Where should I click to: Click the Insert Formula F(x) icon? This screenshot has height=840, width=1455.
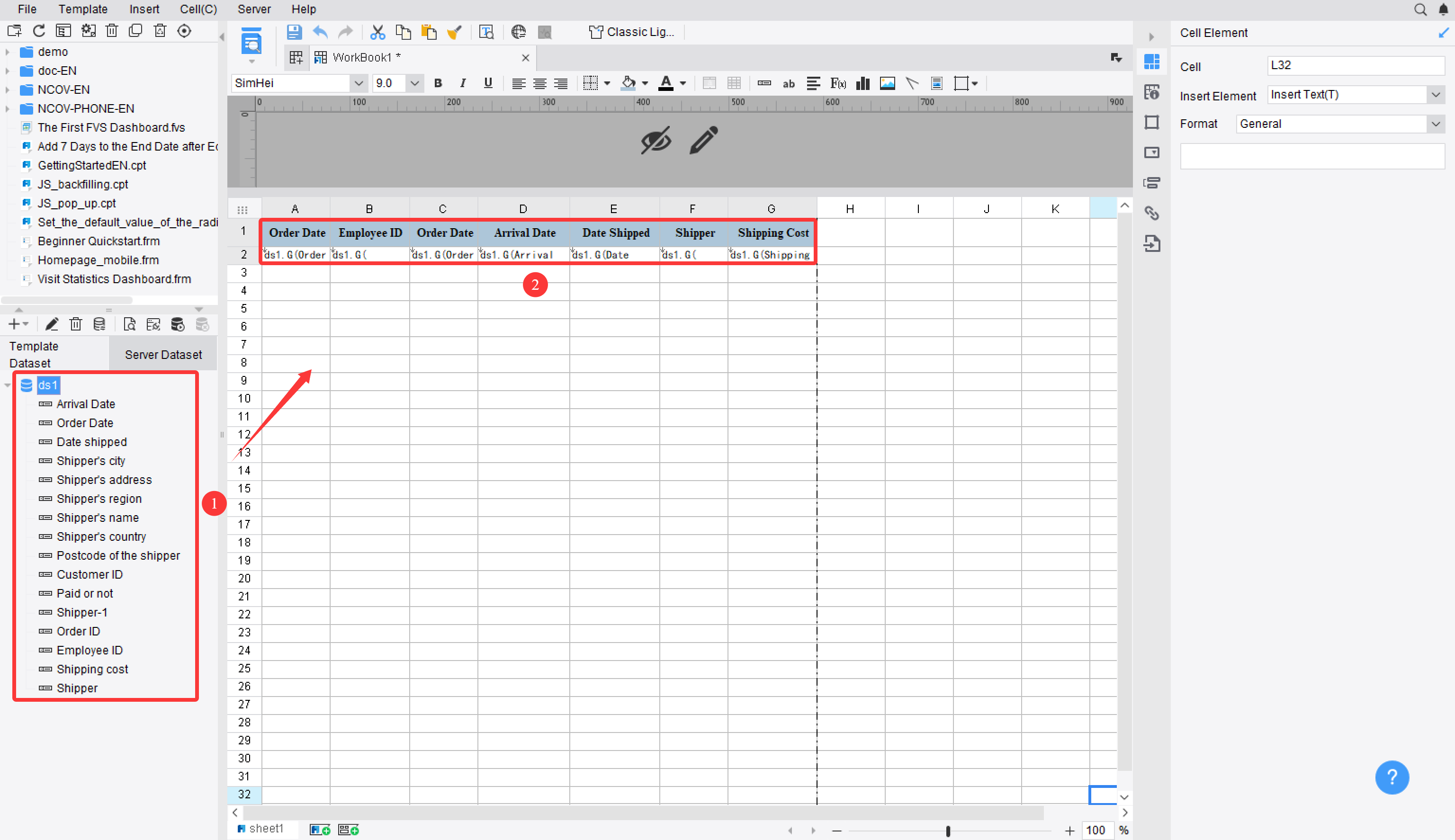(x=838, y=84)
